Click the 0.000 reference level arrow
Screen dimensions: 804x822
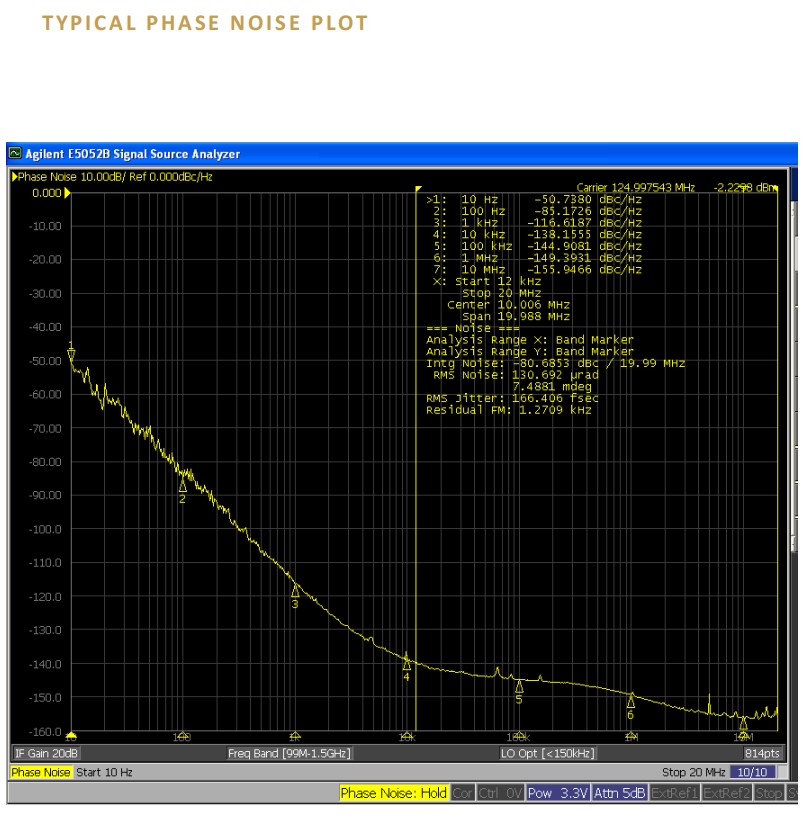tap(67, 193)
